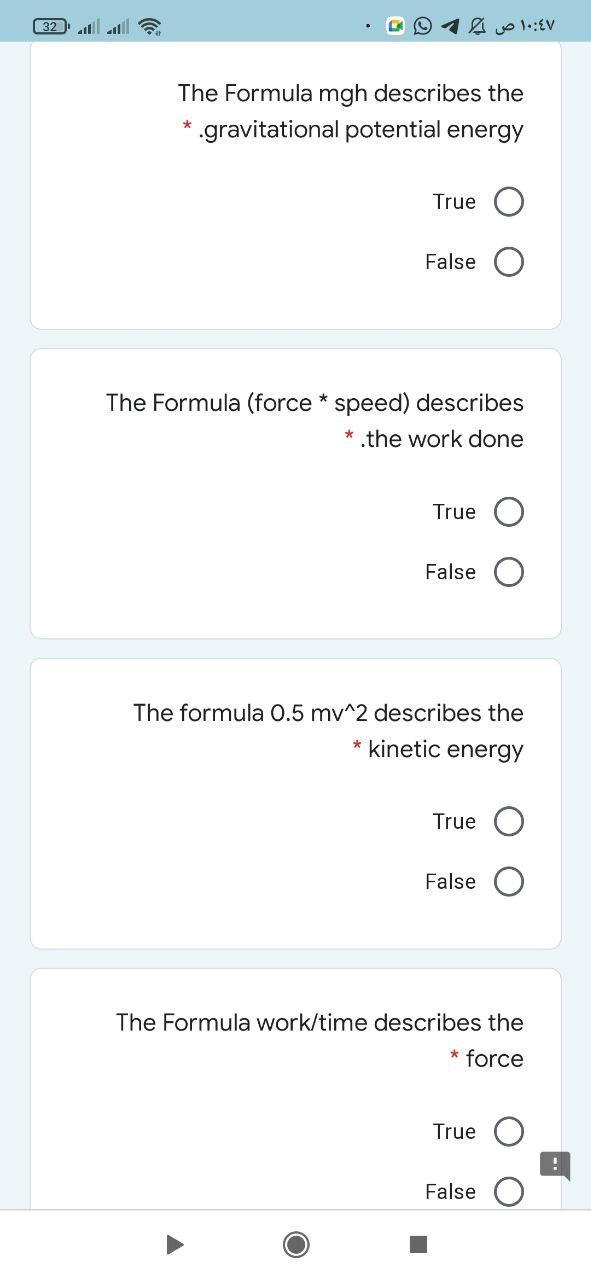This screenshot has width=591, height=1280.
Task: Select False for the work/time force question
Action: pos(509,1191)
